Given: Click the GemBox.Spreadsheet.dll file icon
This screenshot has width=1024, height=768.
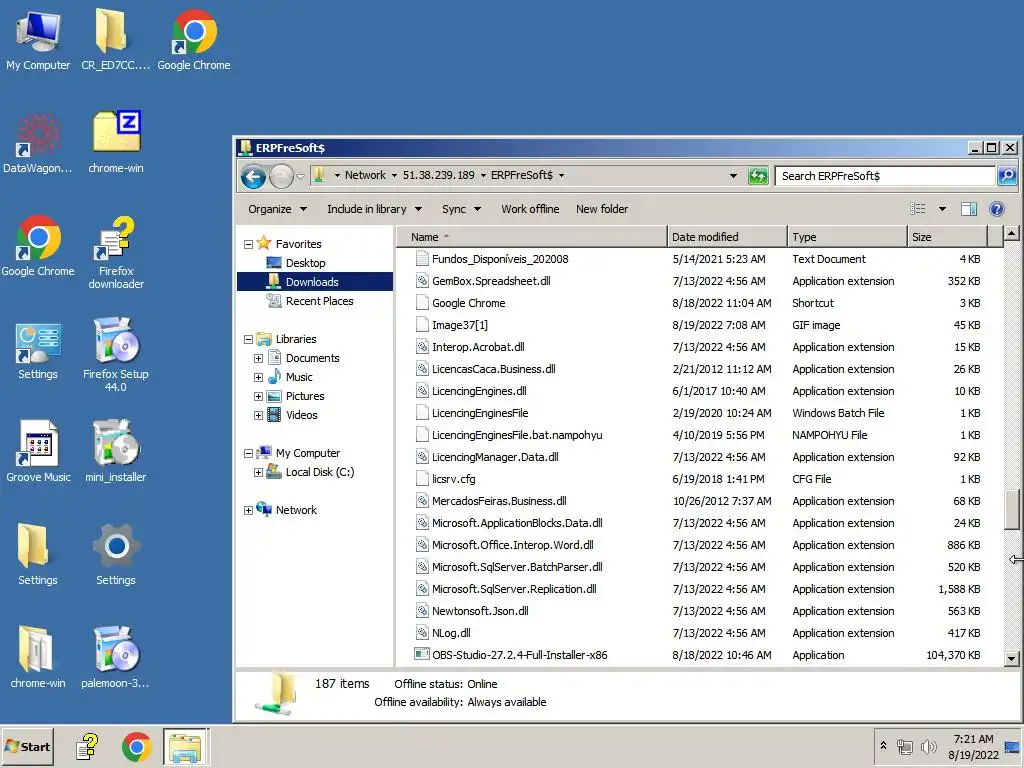Looking at the screenshot, I should [422, 281].
